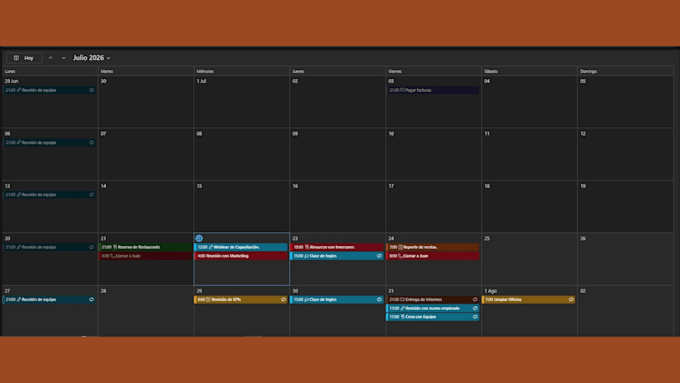This screenshot has width=680, height=383.
Task: Open Reunión de equipo event on day 06
Action: [50, 142]
